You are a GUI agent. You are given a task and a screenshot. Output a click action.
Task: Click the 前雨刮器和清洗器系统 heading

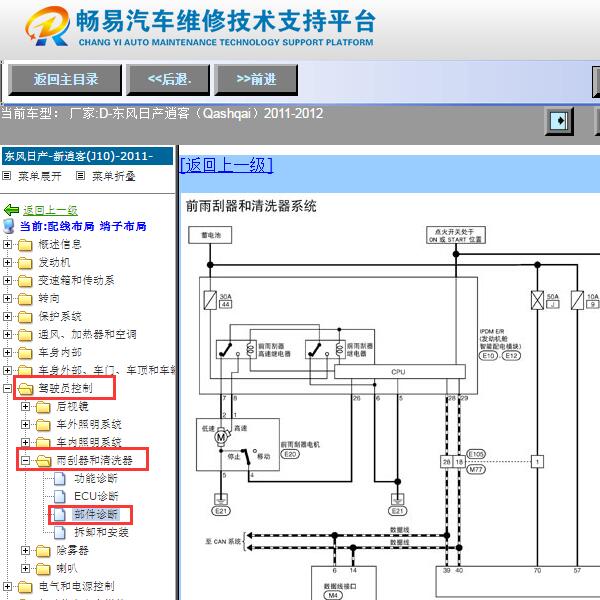[x=251, y=207]
